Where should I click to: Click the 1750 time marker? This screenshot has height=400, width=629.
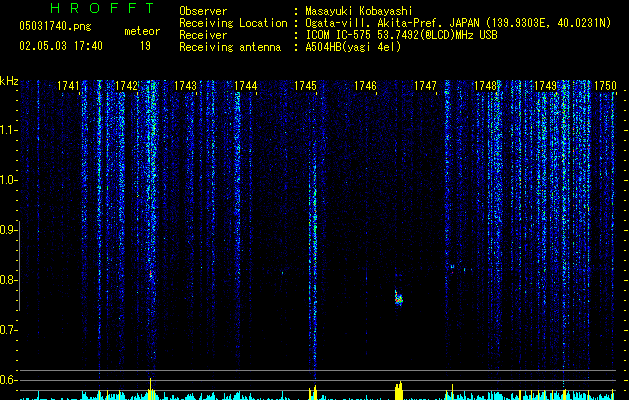[x=605, y=86]
